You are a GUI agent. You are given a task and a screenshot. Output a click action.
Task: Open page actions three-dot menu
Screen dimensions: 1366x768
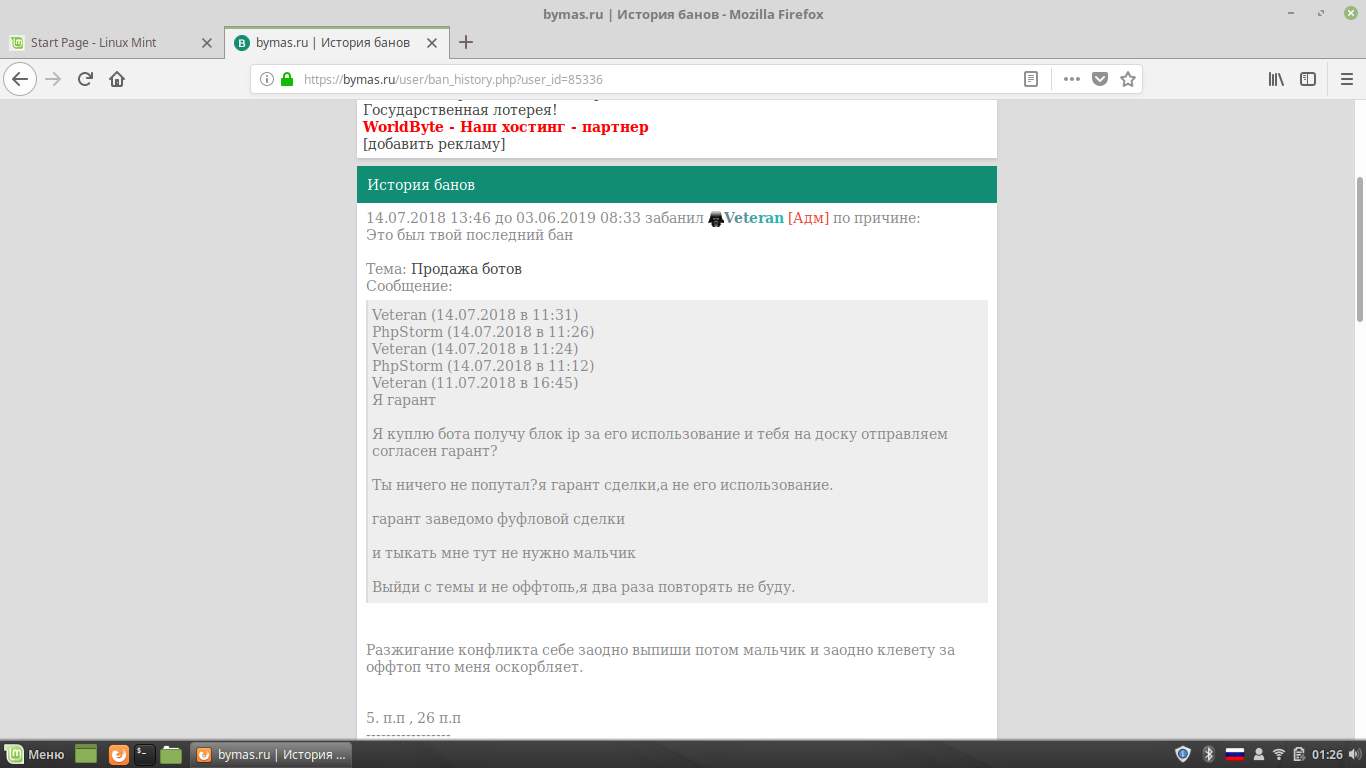(1072, 79)
